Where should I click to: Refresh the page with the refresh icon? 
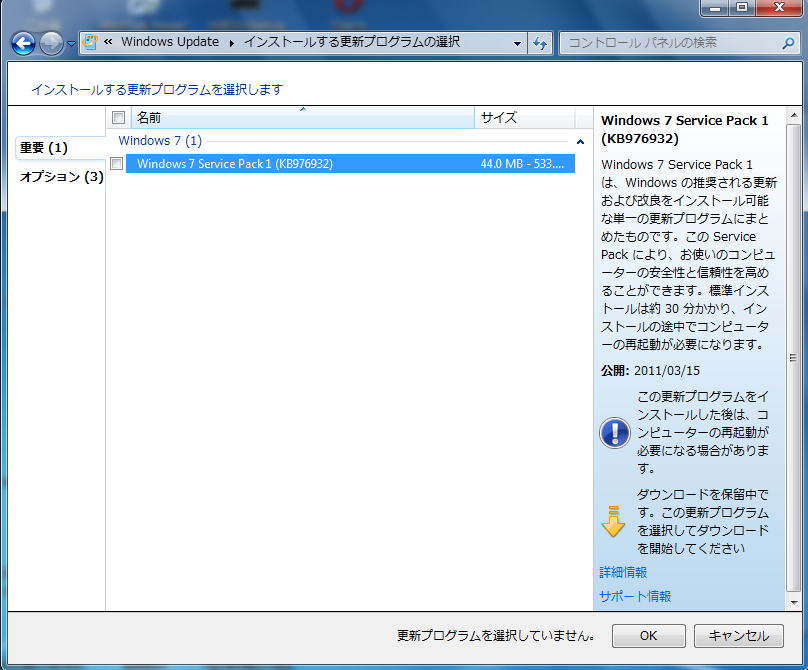click(x=540, y=43)
